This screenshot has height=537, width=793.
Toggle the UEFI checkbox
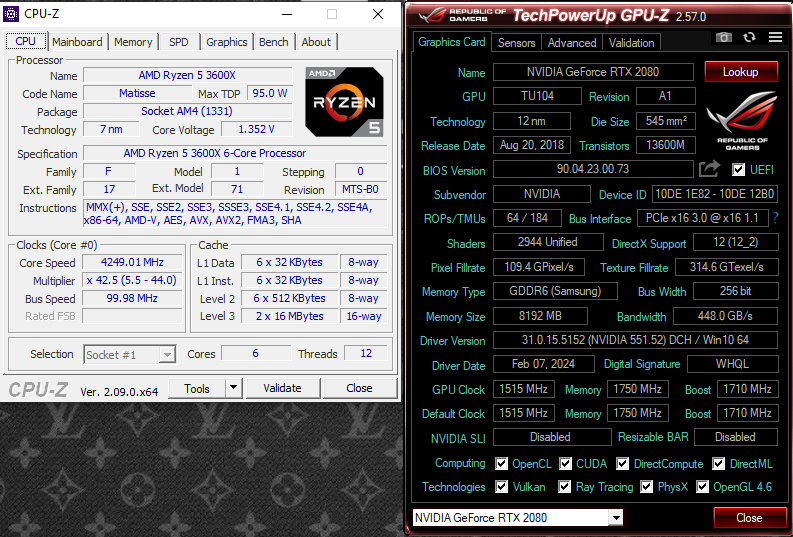pos(738,169)
